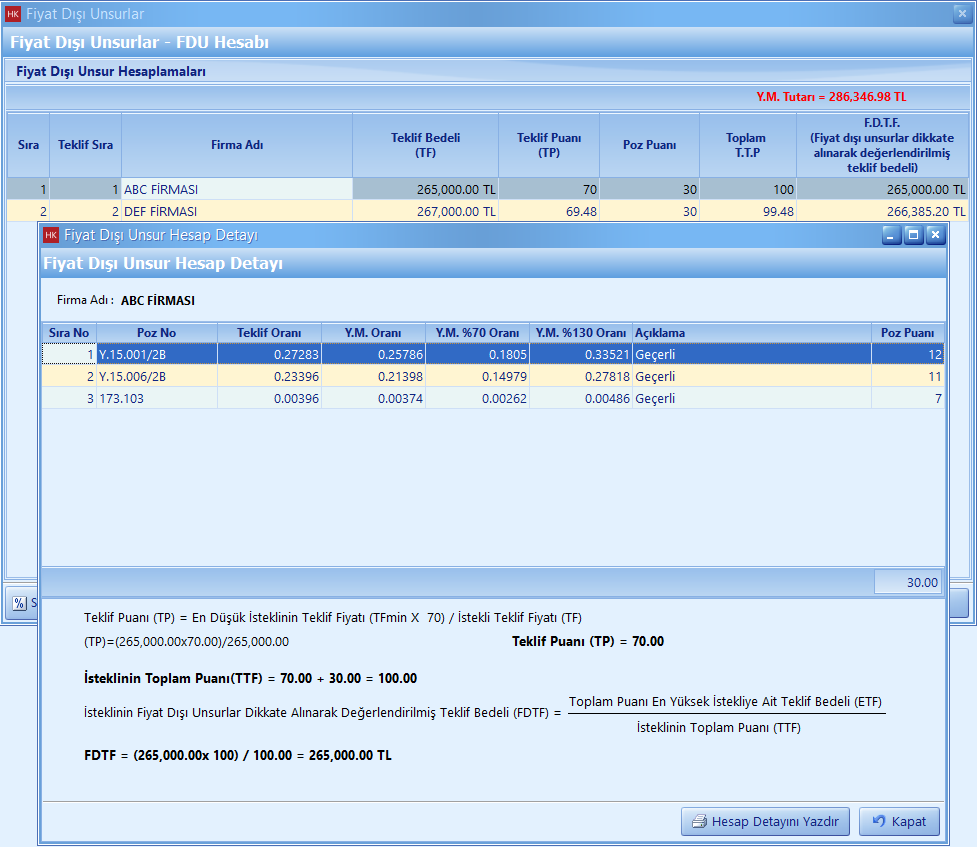The width and height of the screenshot is (977, 847).
Task: Select the Y.15.006/2B poz row
Action: coord(156,376)
